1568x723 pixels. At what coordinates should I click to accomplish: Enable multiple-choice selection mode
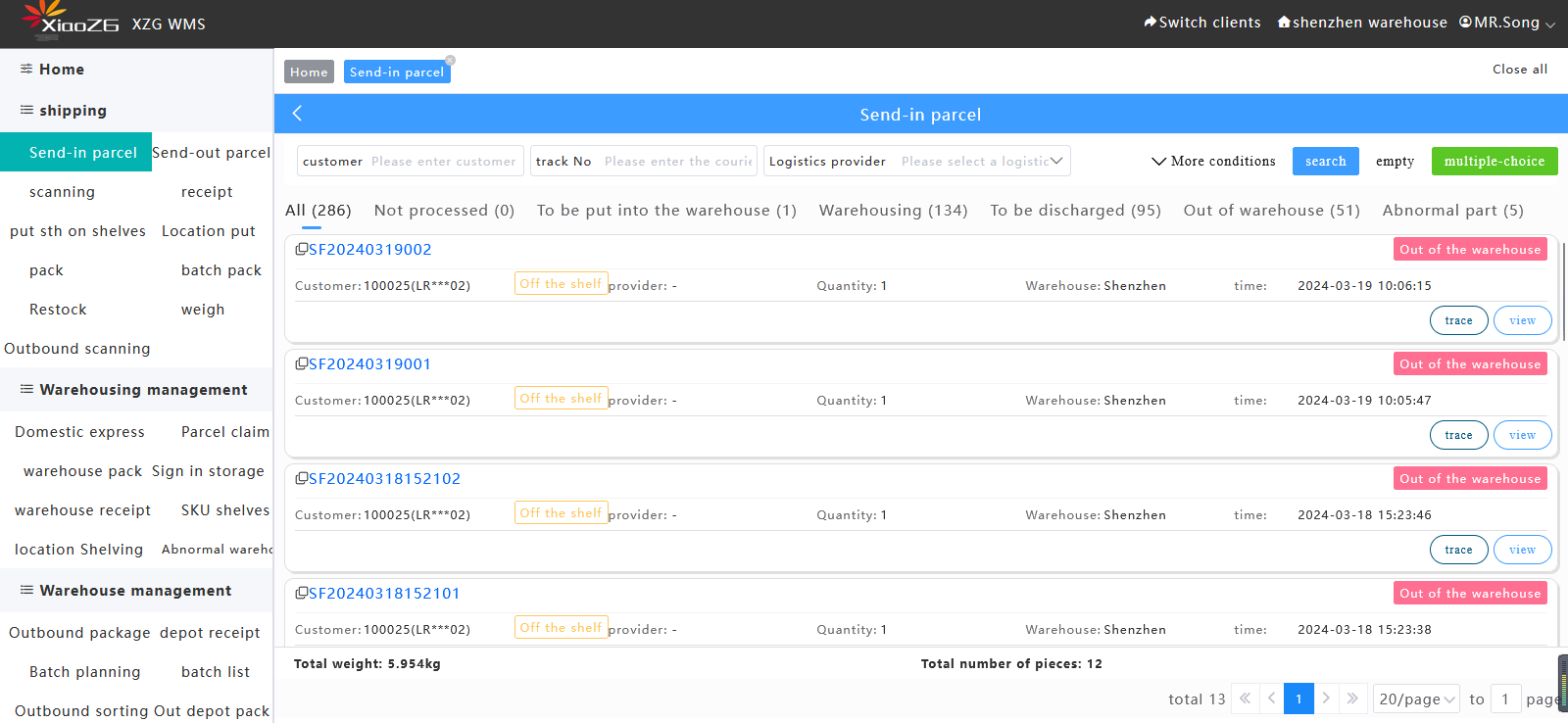pos(1494,162)
